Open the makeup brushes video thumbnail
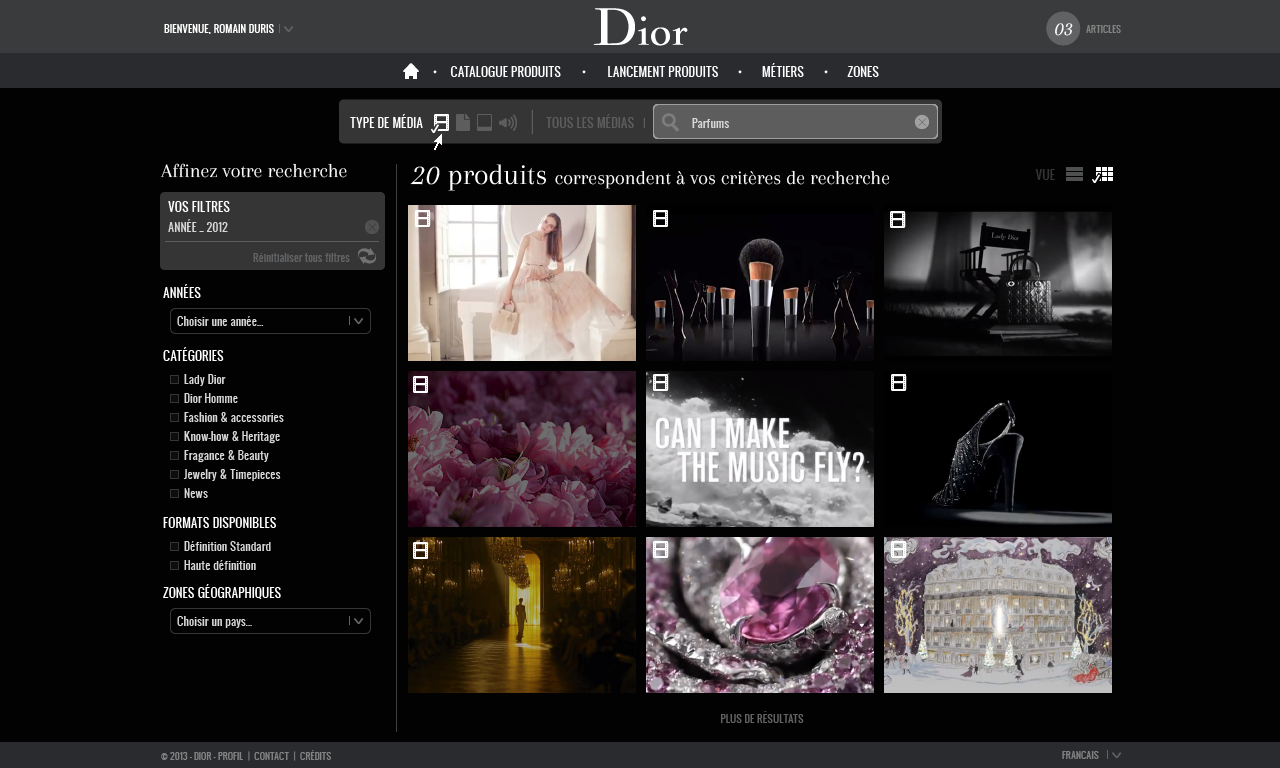This screenshot has width=1280, height=768. [760, 283]
